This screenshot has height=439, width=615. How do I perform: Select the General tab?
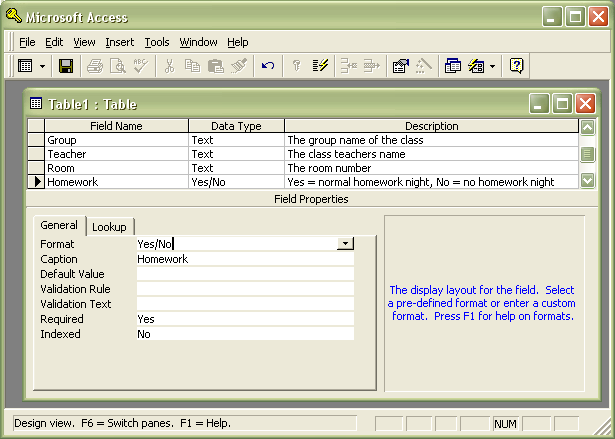[59, 225]
